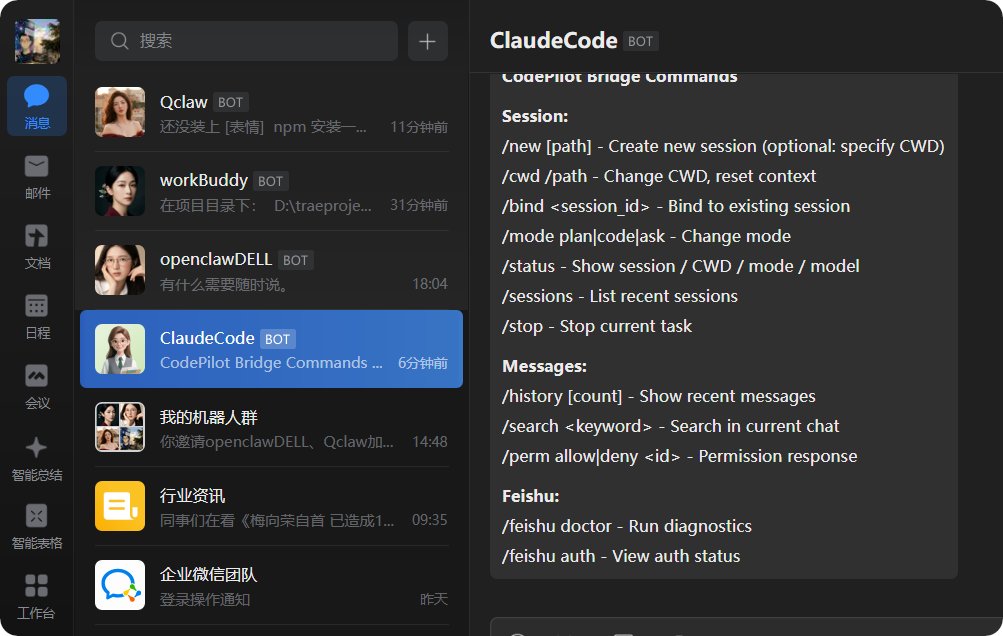Open the 我的机器人群 group chat
Viewport: 1003px width, 636px height.
click(271, 427)
